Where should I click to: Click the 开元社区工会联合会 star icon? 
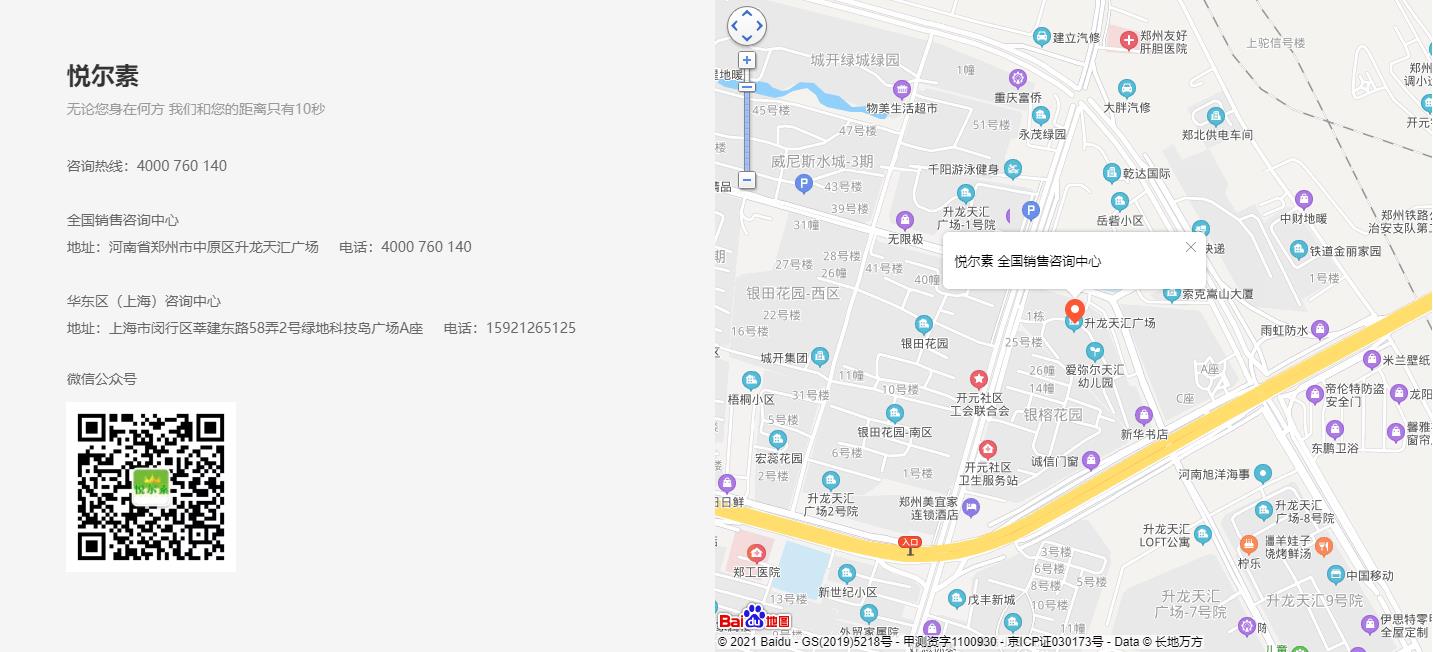[x=979, y=379]
